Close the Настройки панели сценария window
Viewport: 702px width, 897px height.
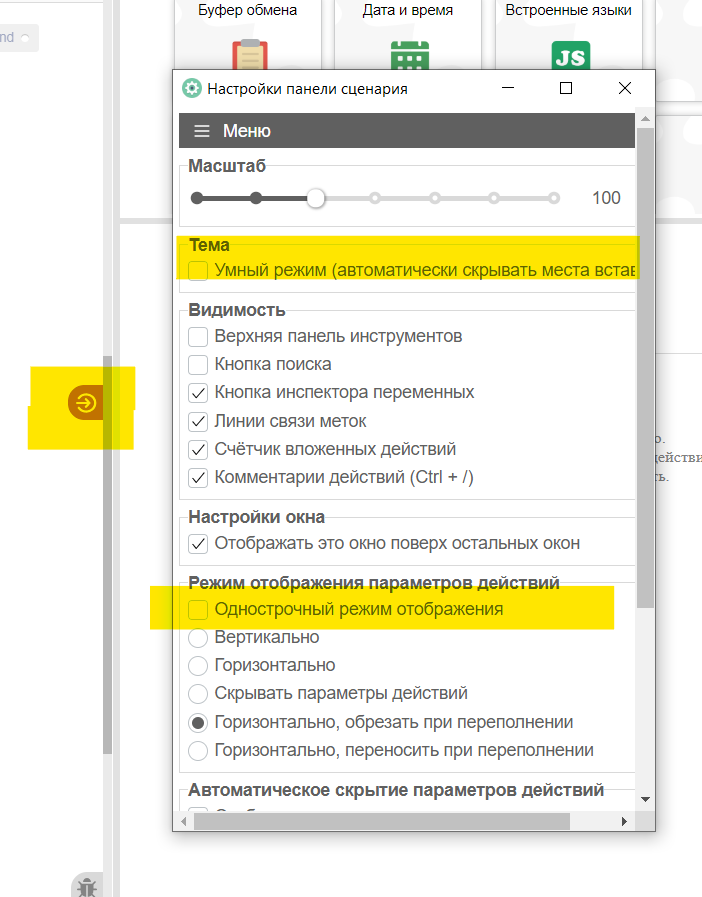tap(625, 88)
